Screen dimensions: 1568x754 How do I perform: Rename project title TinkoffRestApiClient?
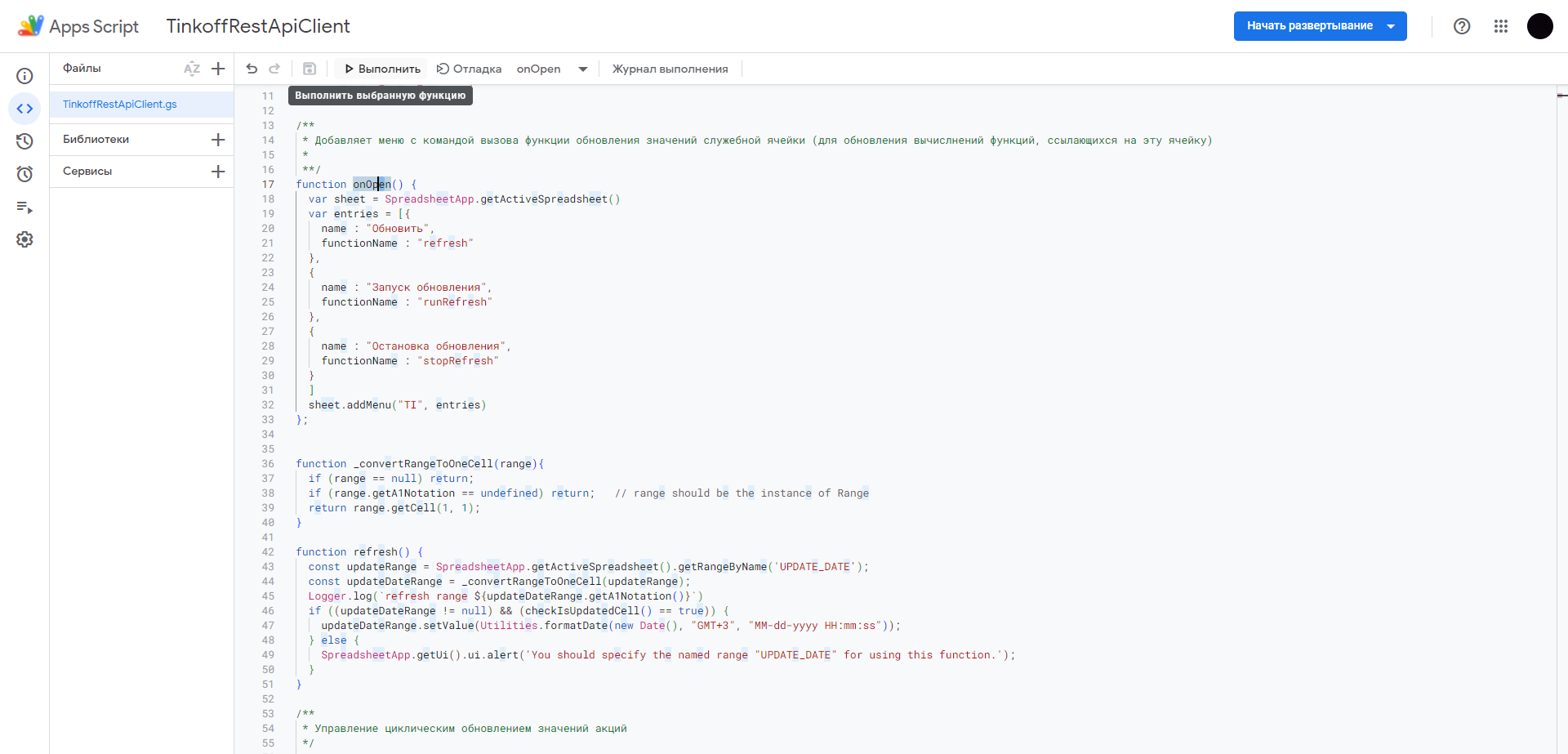point(258,26)
